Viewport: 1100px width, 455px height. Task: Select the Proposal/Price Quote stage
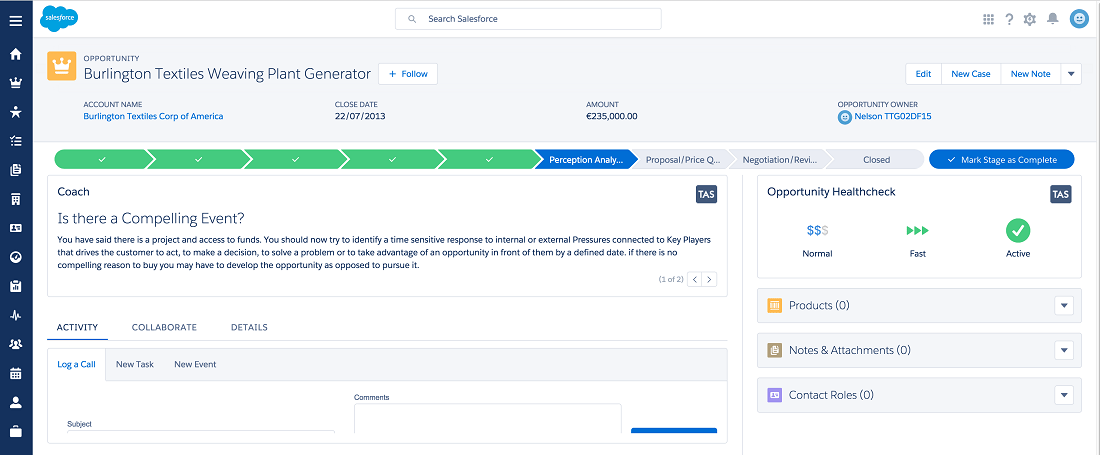pyautogui.click(x=680, y=160)
